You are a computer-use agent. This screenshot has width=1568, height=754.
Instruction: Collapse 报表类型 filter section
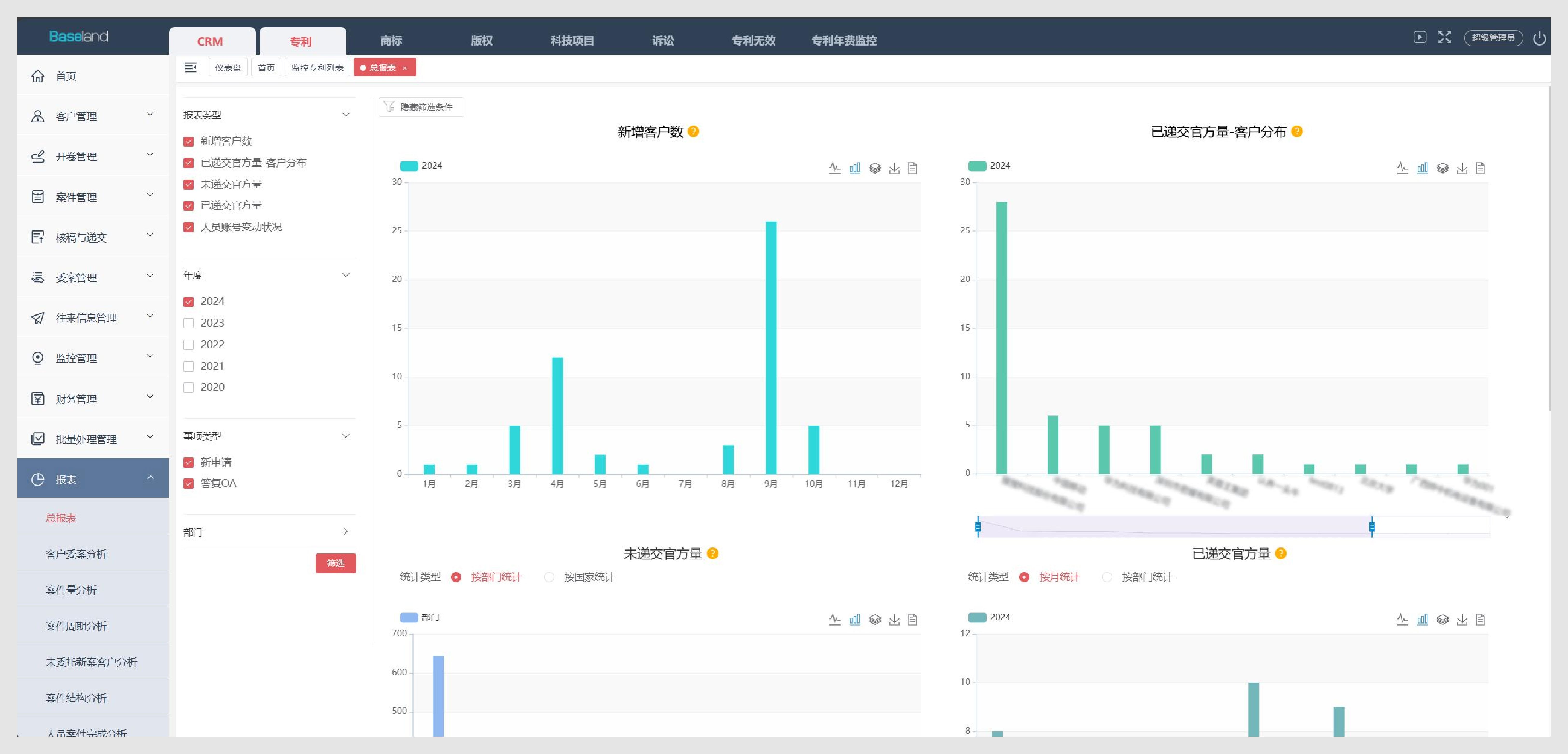(346, 114)
